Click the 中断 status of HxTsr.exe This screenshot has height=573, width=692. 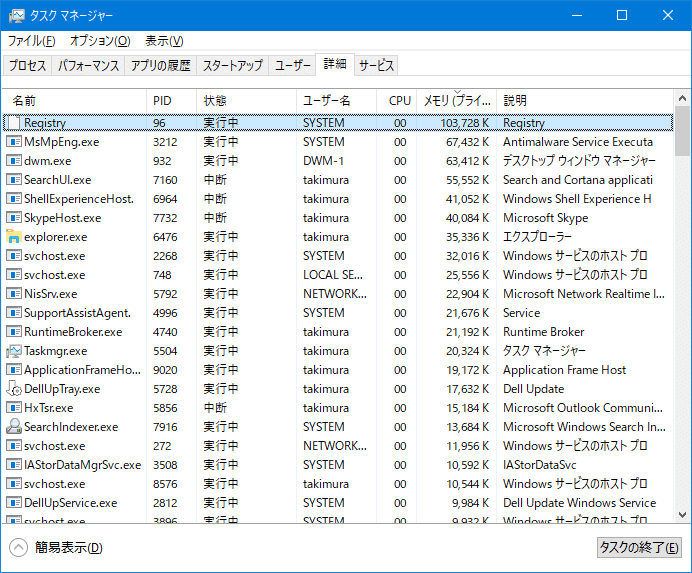click(215, 407)
